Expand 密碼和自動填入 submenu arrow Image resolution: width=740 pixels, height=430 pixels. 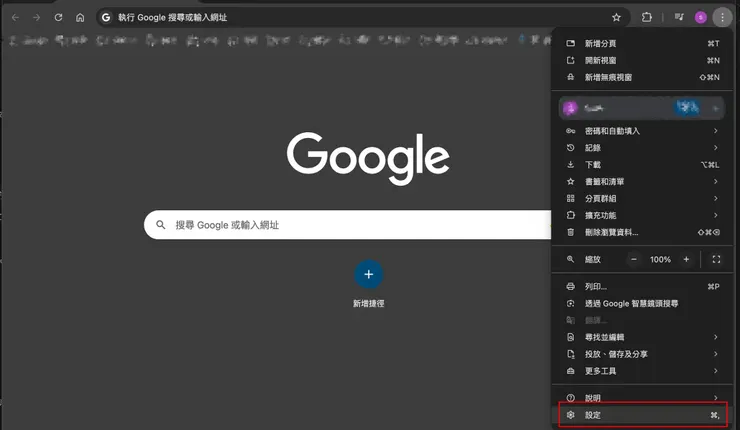coord(715,131)
